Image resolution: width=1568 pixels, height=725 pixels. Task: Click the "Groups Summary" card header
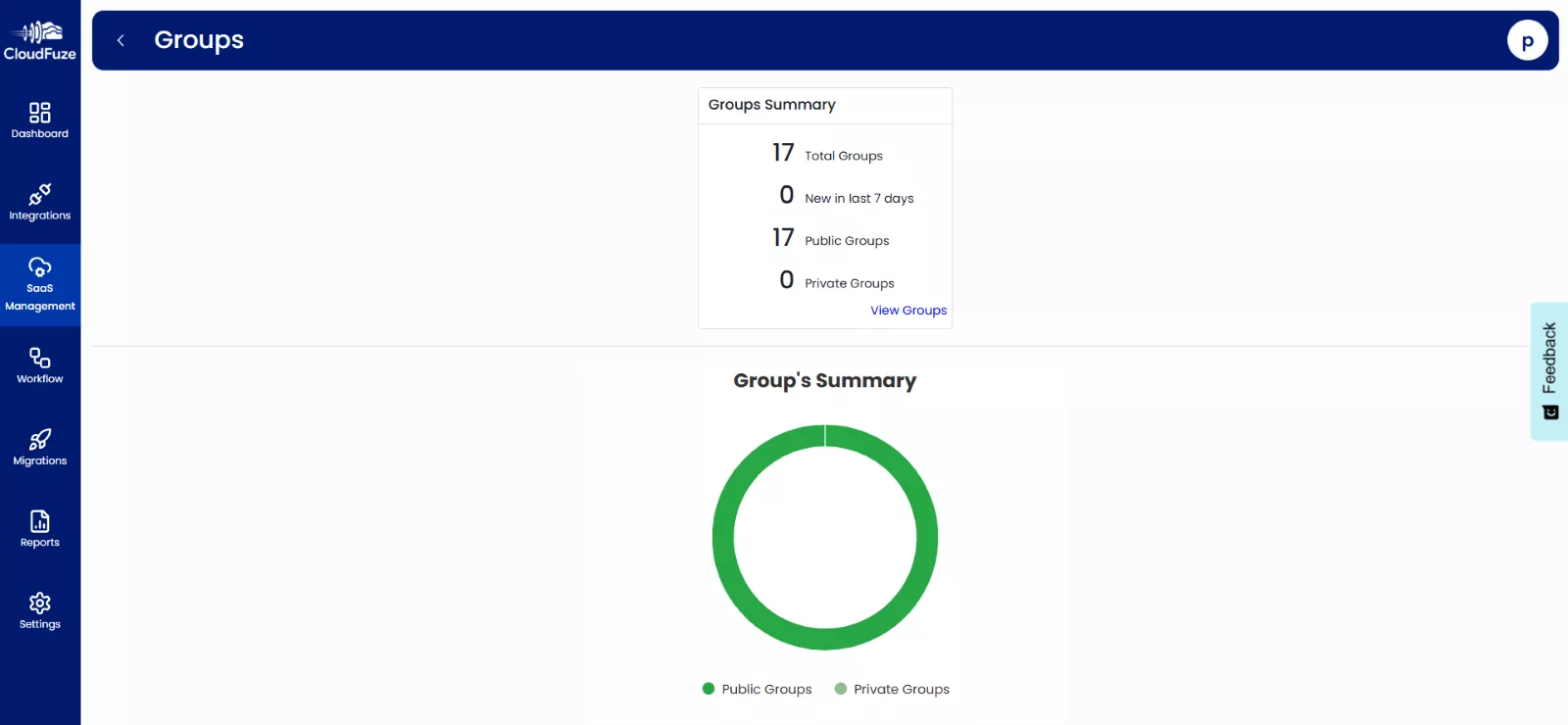[825, 106]
